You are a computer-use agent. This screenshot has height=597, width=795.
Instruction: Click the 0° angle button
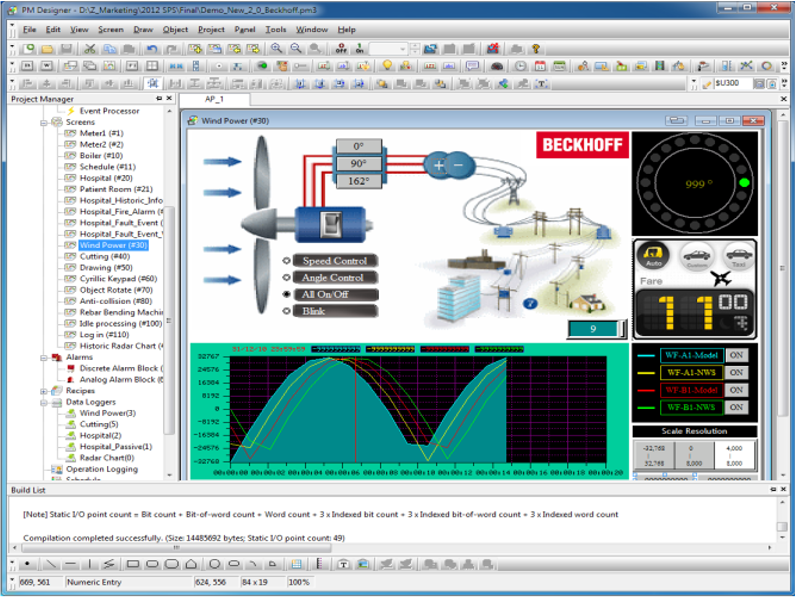pos(358,146)
